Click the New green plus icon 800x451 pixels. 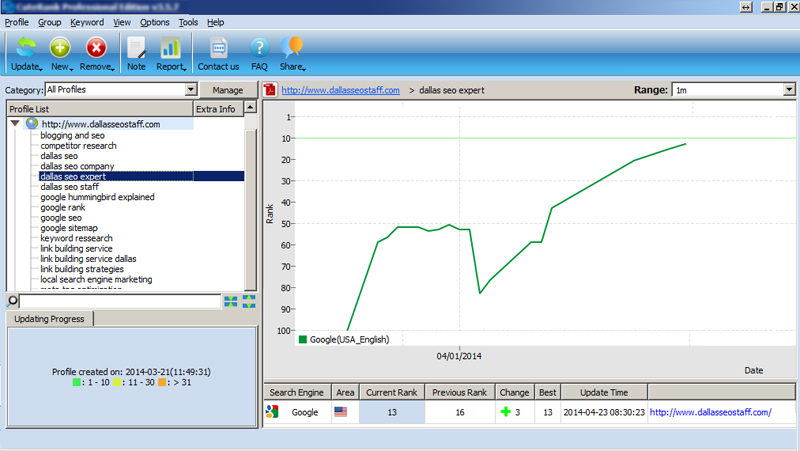[x=60, y=48]
